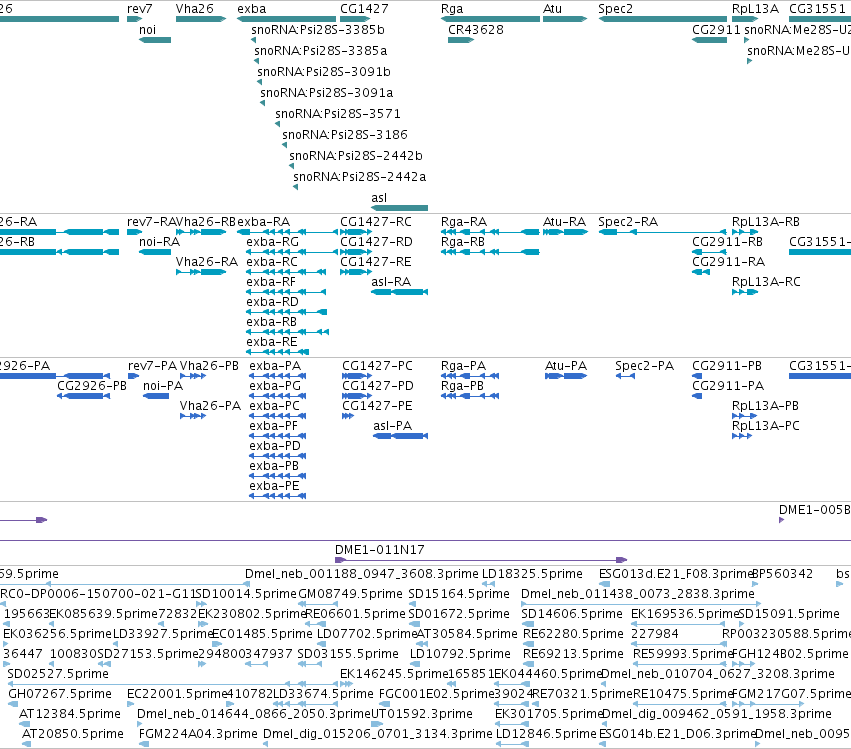The height and width of the screenshot is (749, 851).
Task: Select the SD15164.5prime EST label
Action: [x=459, y=594]
